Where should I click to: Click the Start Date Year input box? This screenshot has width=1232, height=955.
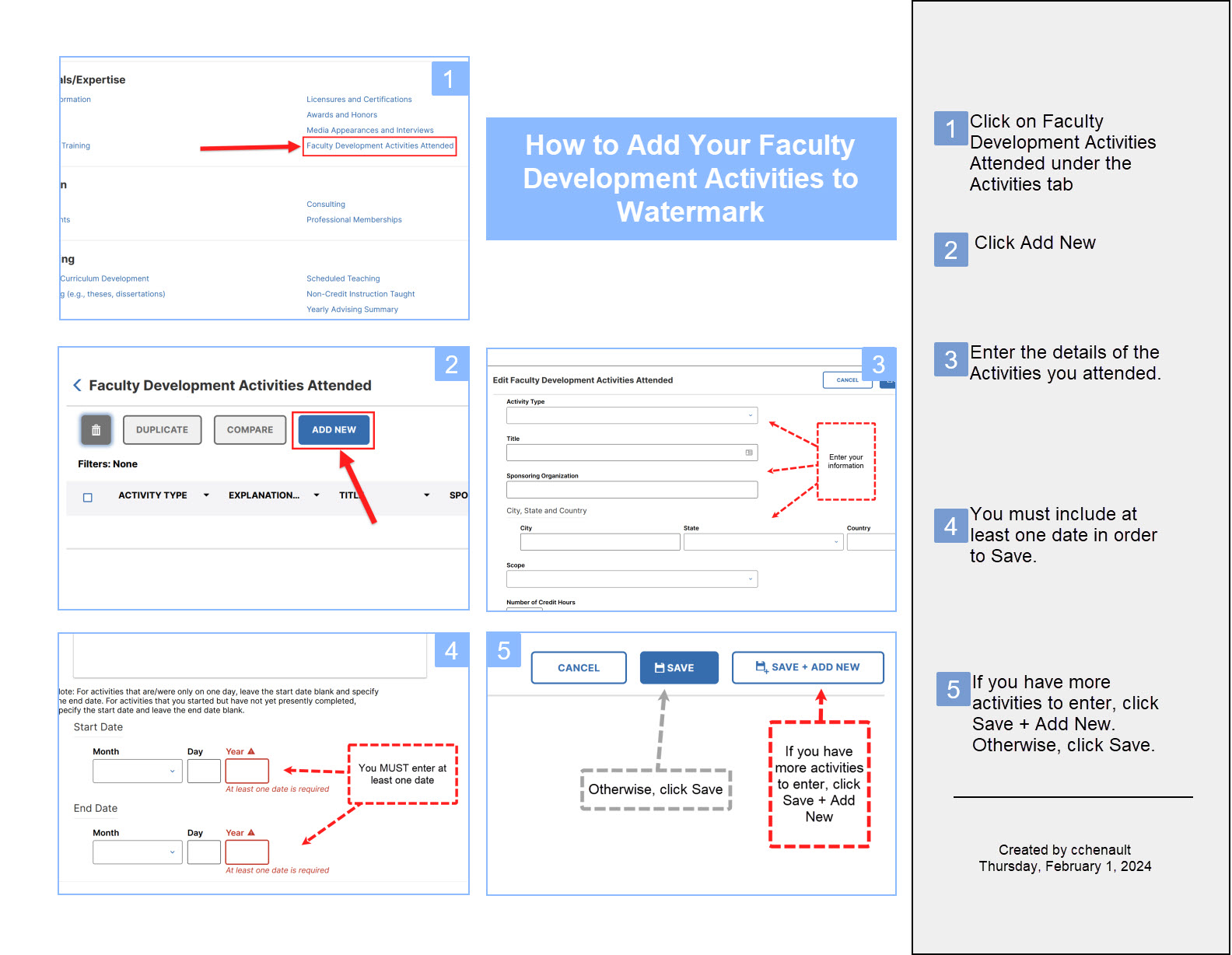pos(247,771)
